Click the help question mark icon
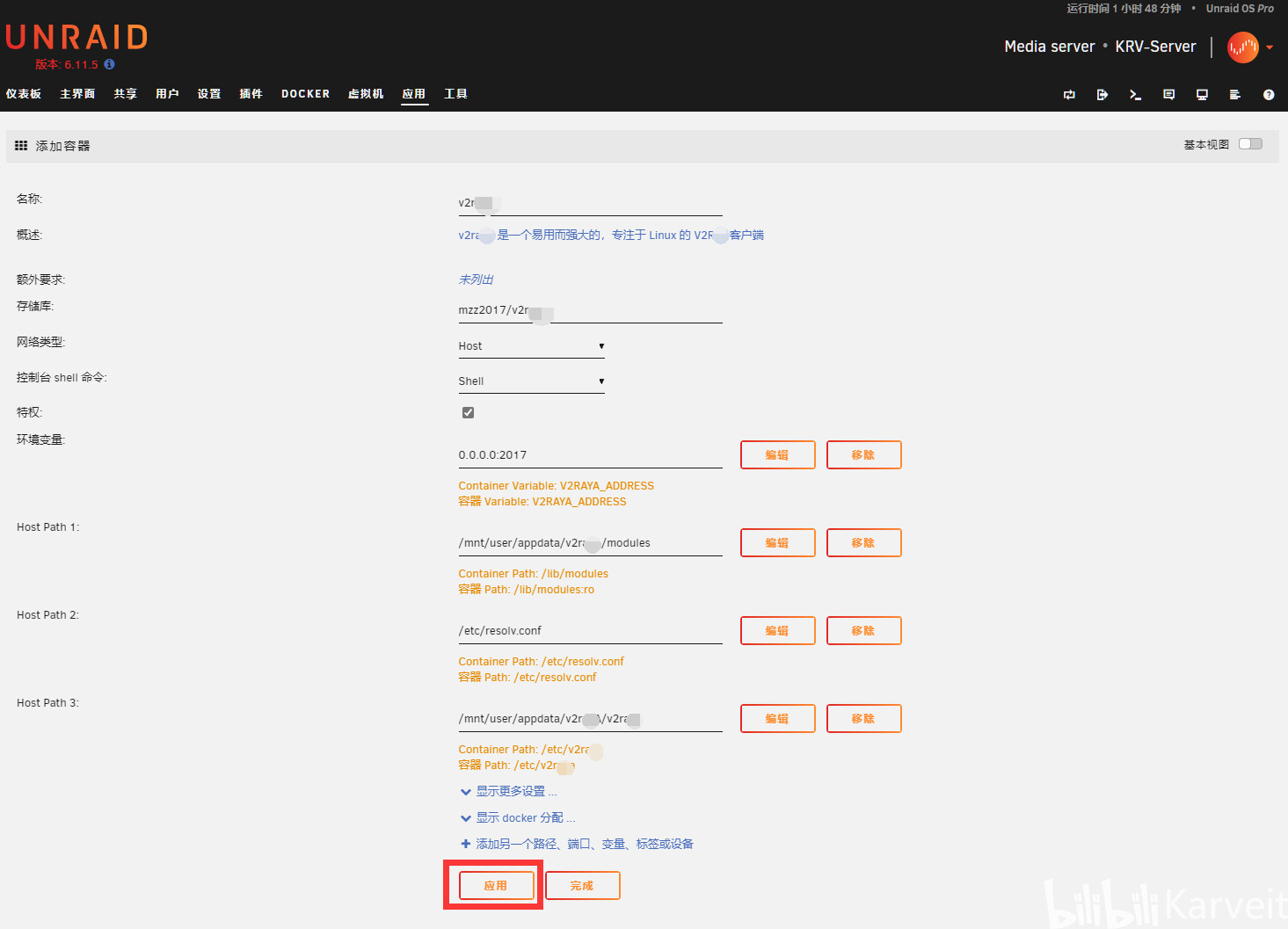This screenshot has width=1288, height=929. [1269, 95]
